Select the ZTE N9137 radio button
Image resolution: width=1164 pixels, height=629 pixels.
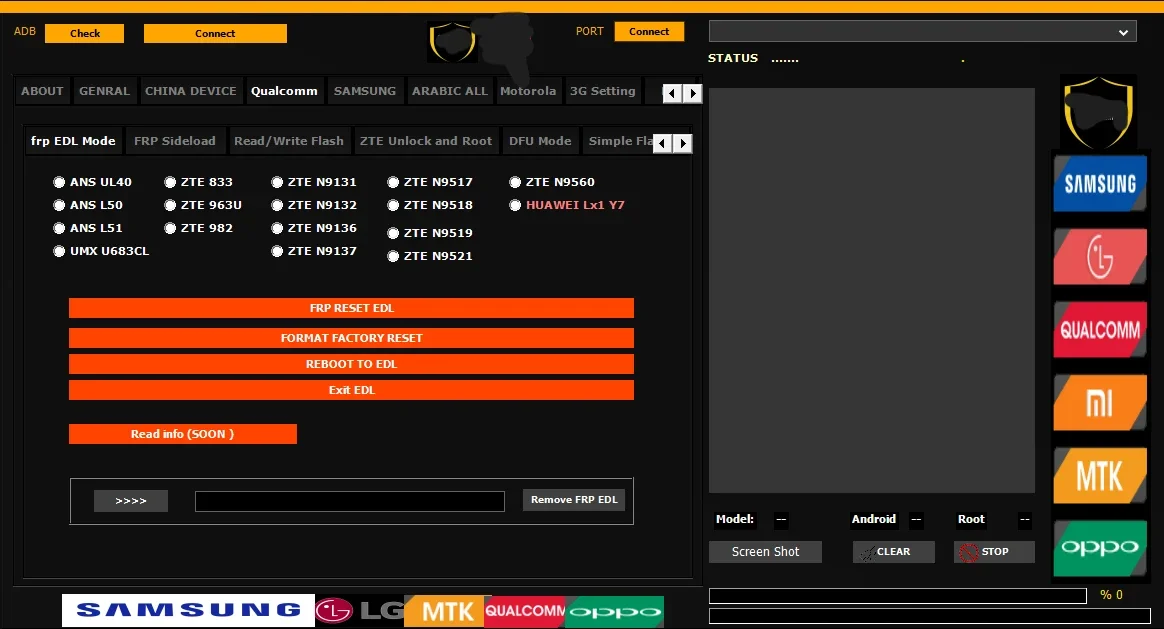pos(277,251)
